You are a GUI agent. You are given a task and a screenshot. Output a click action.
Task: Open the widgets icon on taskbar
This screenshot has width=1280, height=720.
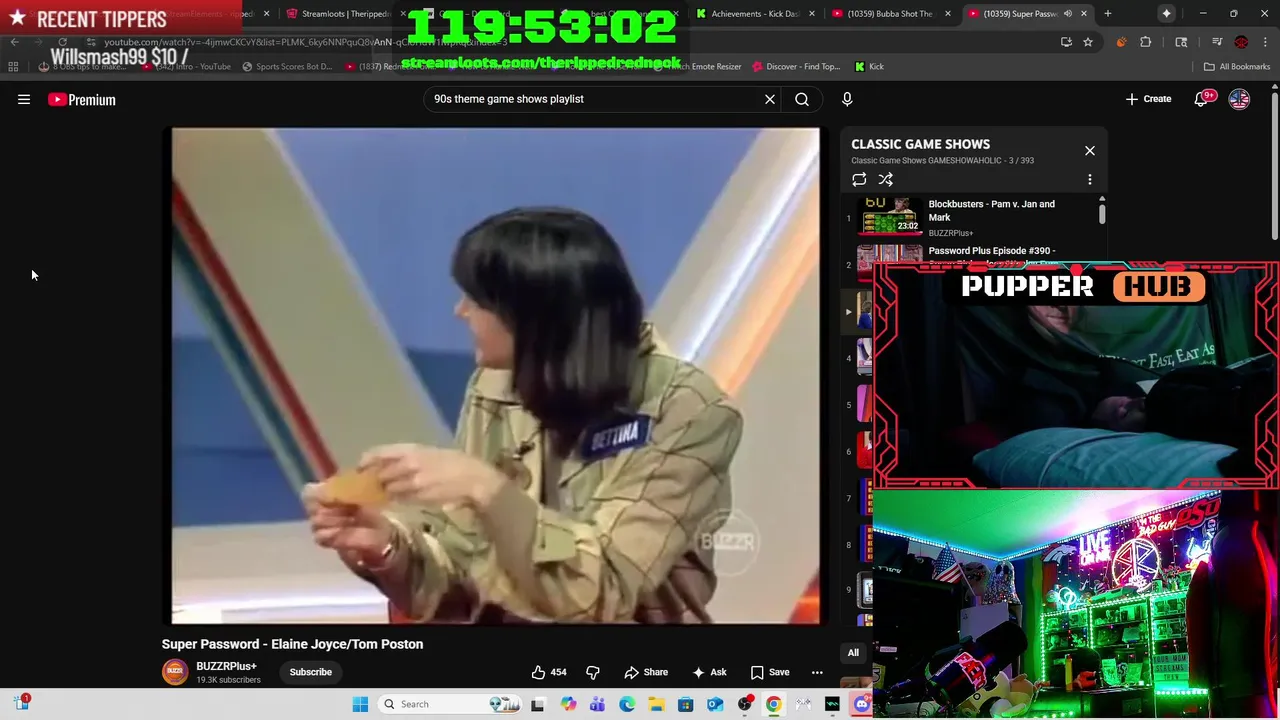click(22, 703)
